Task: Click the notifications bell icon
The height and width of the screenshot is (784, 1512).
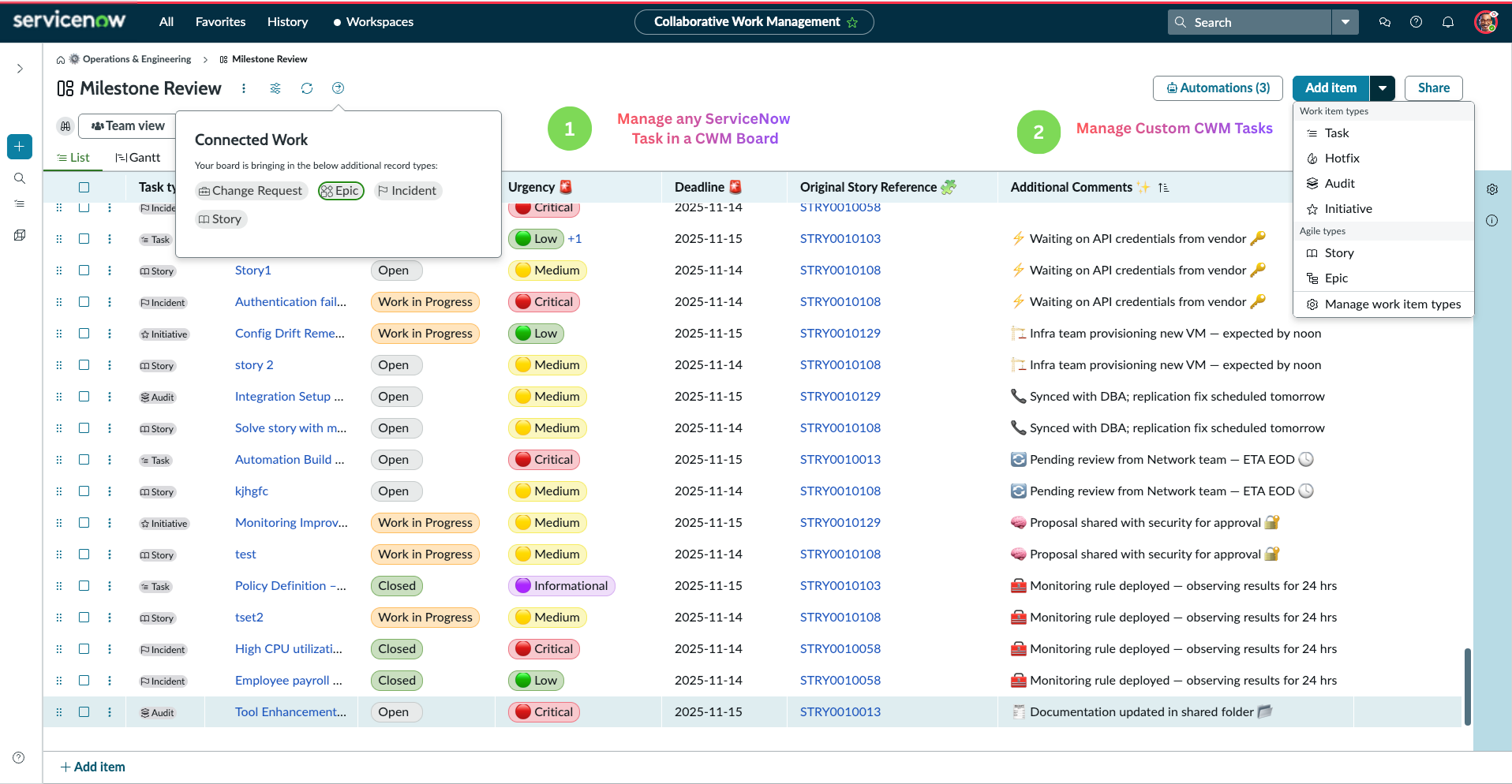Action: (x=1447, y=22)
